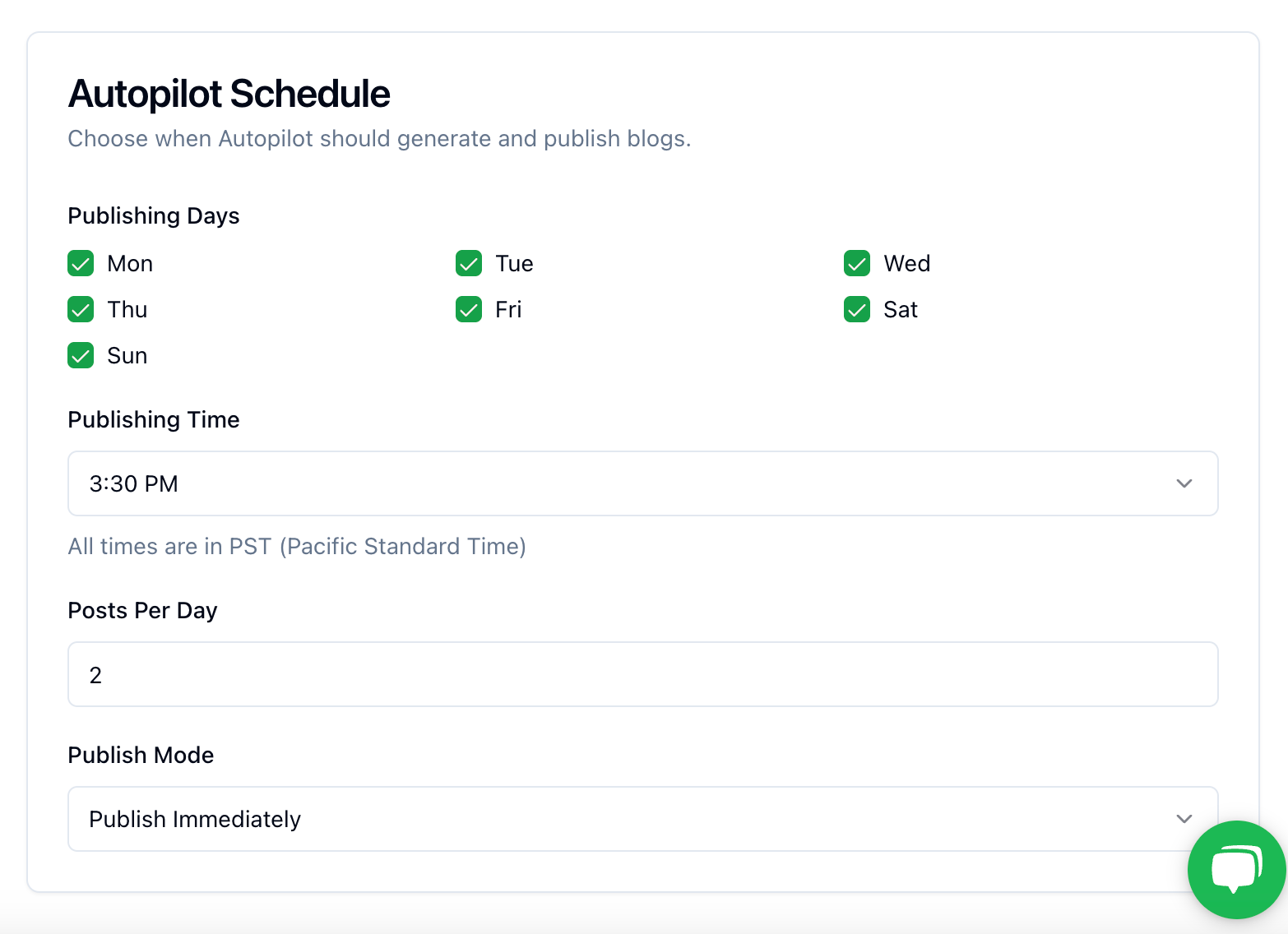Screen dimensions: 1288x934
Task: Select the 3:30 PM time value
Action: 134,483
